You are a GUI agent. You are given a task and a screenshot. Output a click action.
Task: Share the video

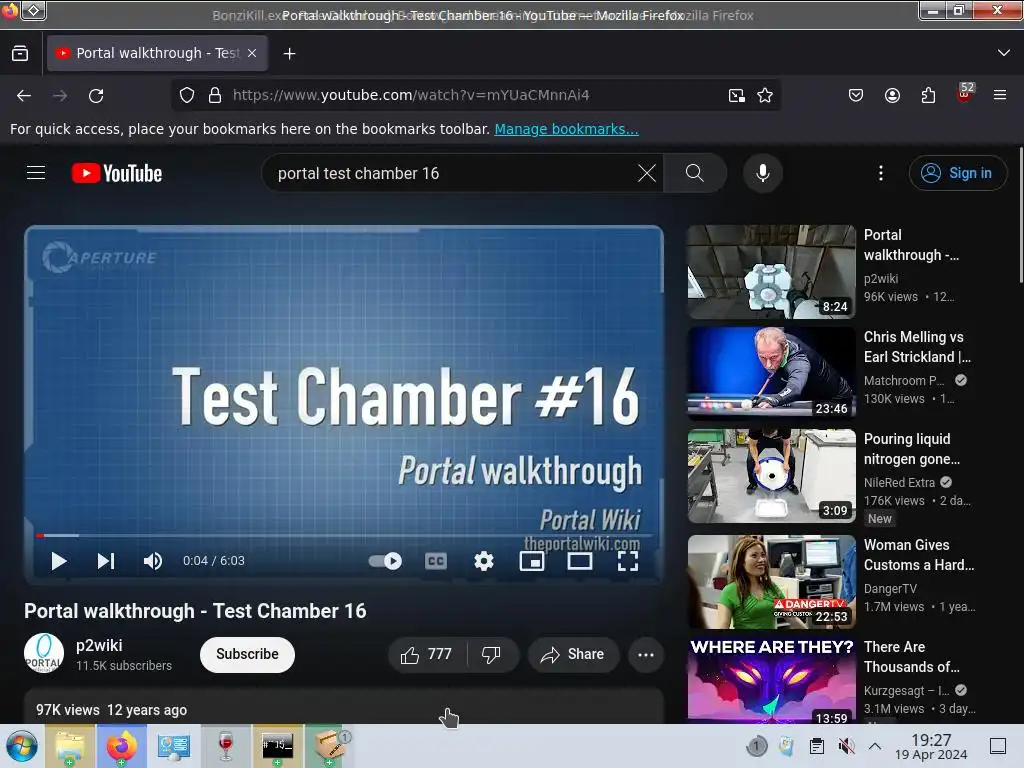pyautogui.click(x=573, y=654)
